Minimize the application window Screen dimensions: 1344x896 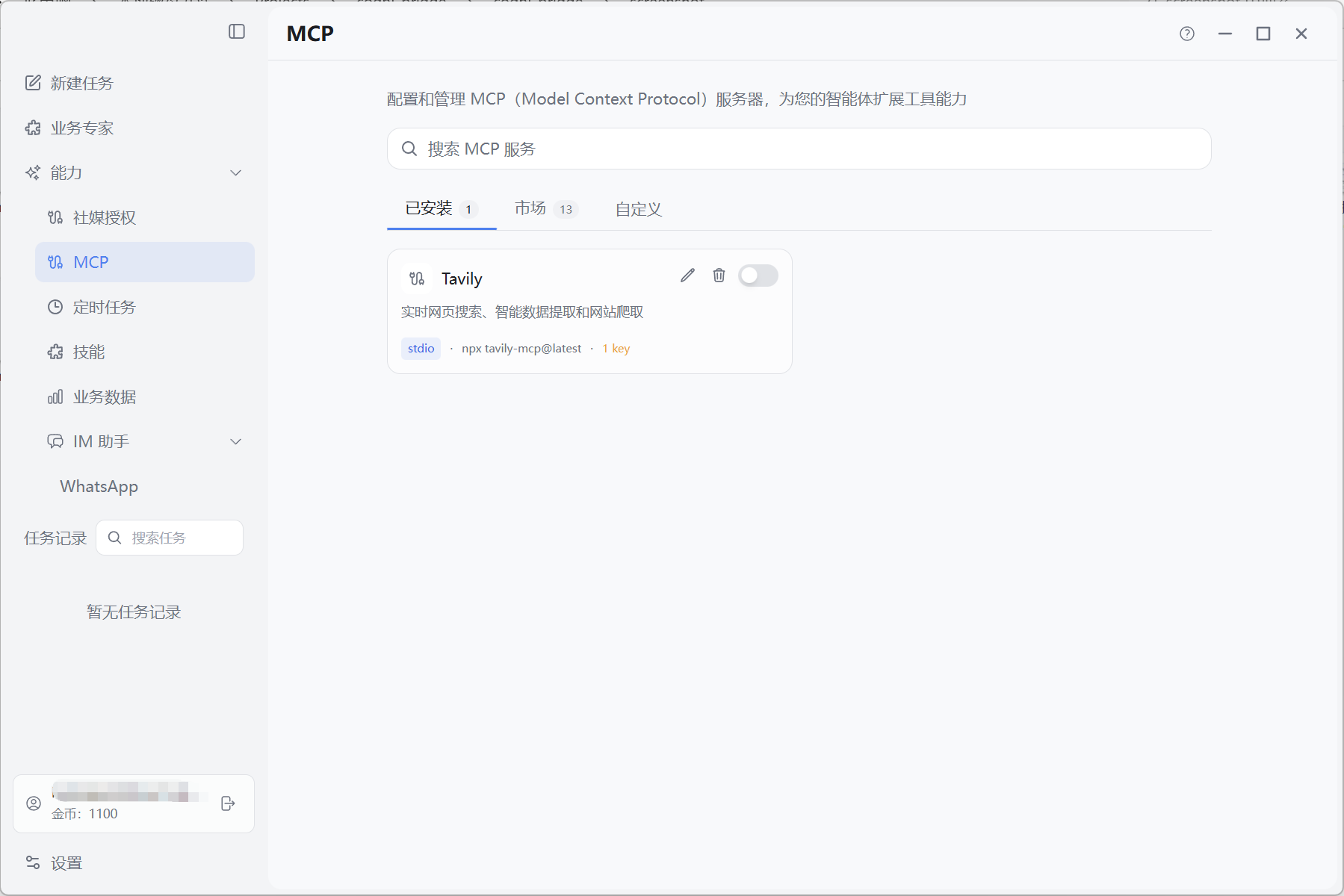tap(1225, 34)
